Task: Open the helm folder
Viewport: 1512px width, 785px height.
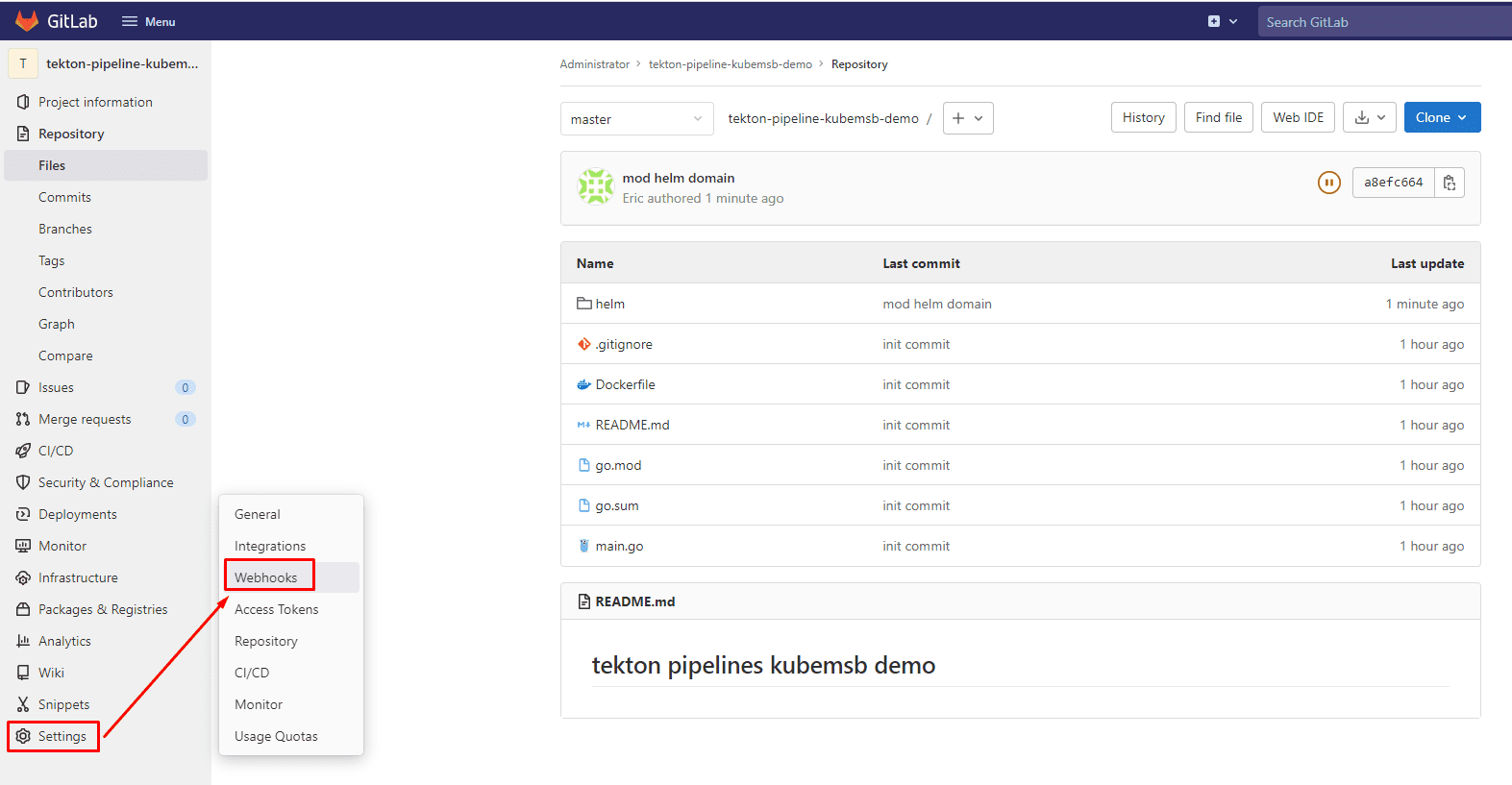Action: click(610, 304)
